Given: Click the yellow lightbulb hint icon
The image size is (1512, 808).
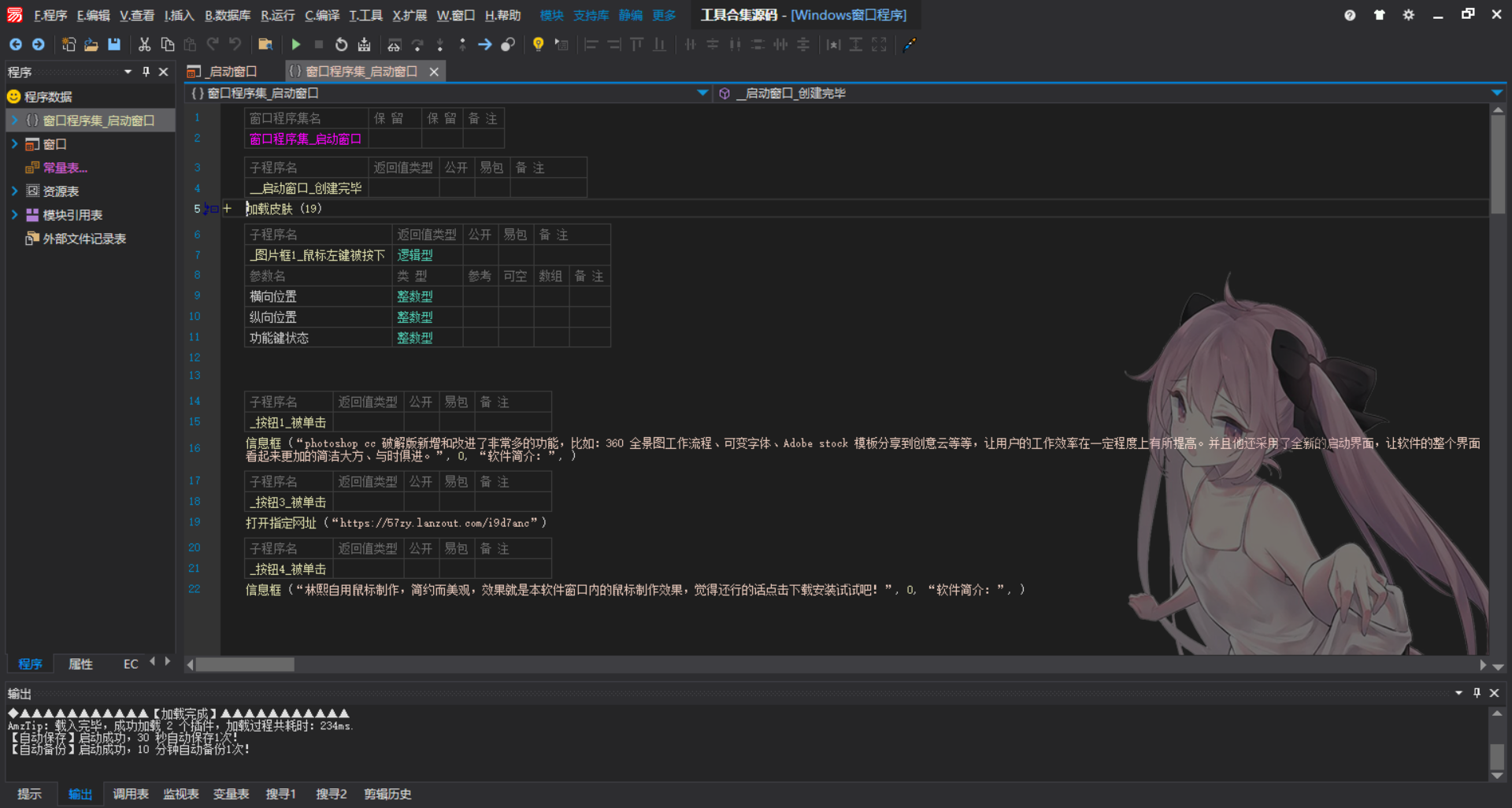Looking at the screenshot, I should point(538,44).
